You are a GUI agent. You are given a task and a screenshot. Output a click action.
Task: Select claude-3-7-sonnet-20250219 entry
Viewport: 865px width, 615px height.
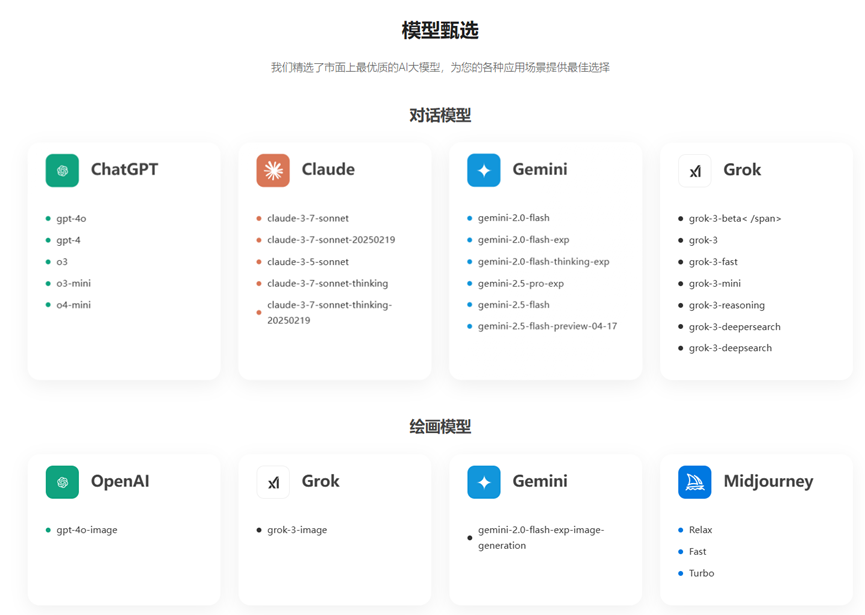(x=331, y=240)
